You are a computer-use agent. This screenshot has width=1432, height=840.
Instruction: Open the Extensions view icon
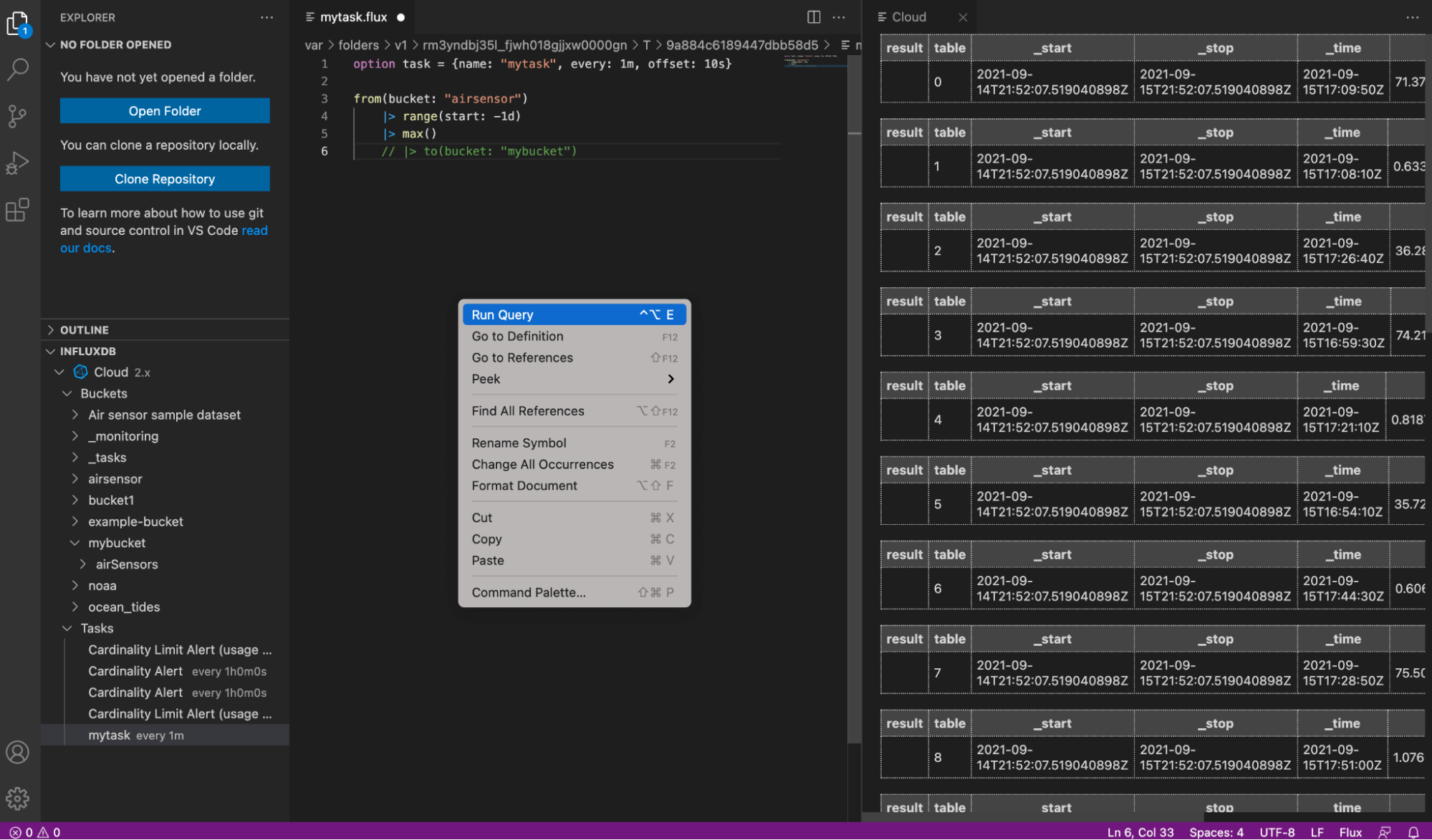[x=18, y=210]
